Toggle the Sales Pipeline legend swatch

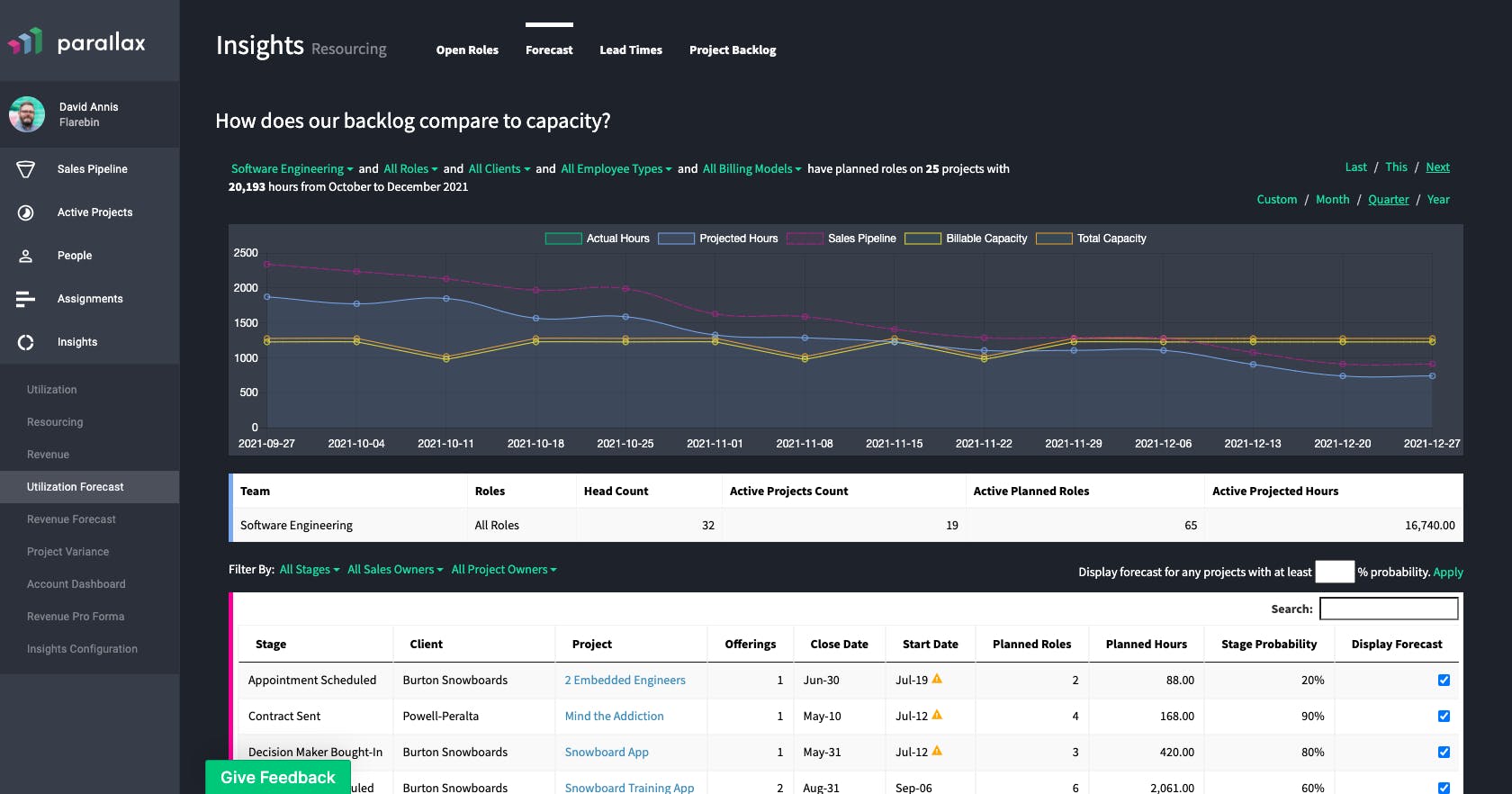click(x=805, y=239)
